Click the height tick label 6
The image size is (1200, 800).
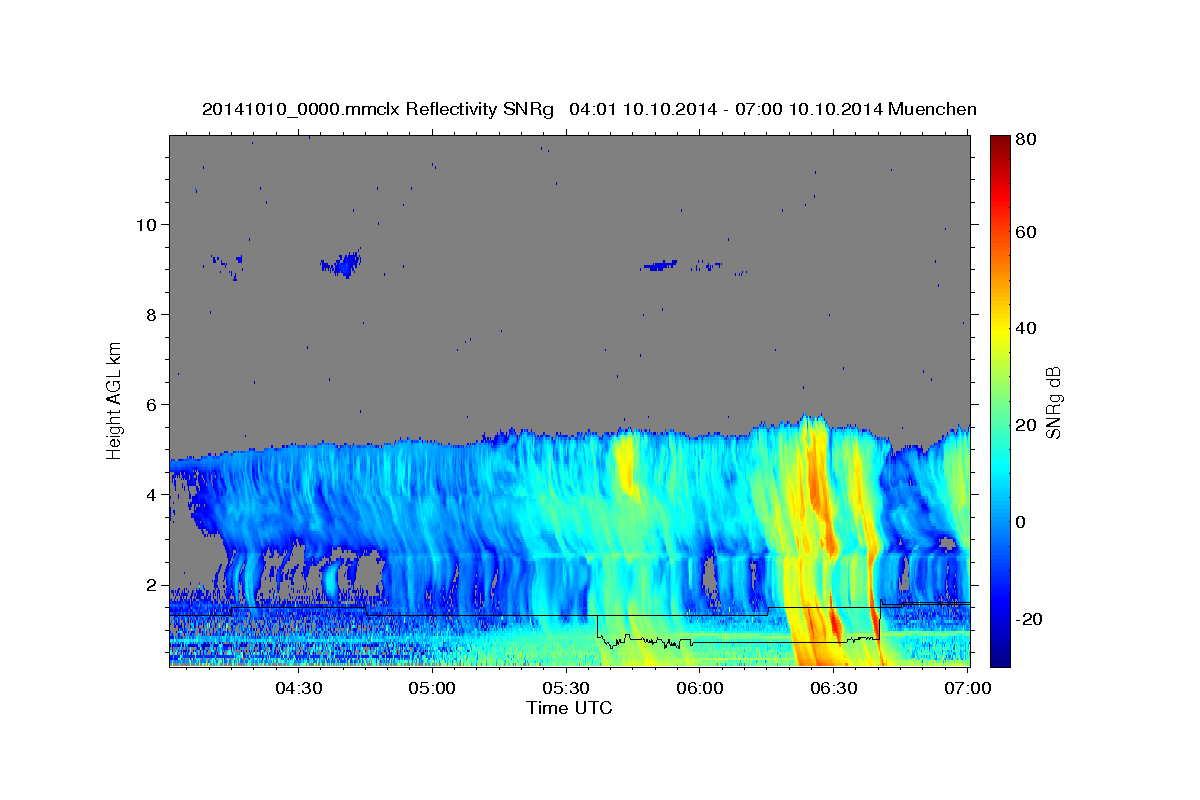click(151, 404)
